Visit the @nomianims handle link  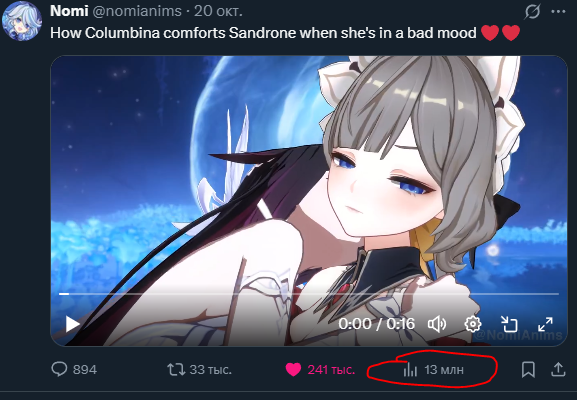pos(137,11)
